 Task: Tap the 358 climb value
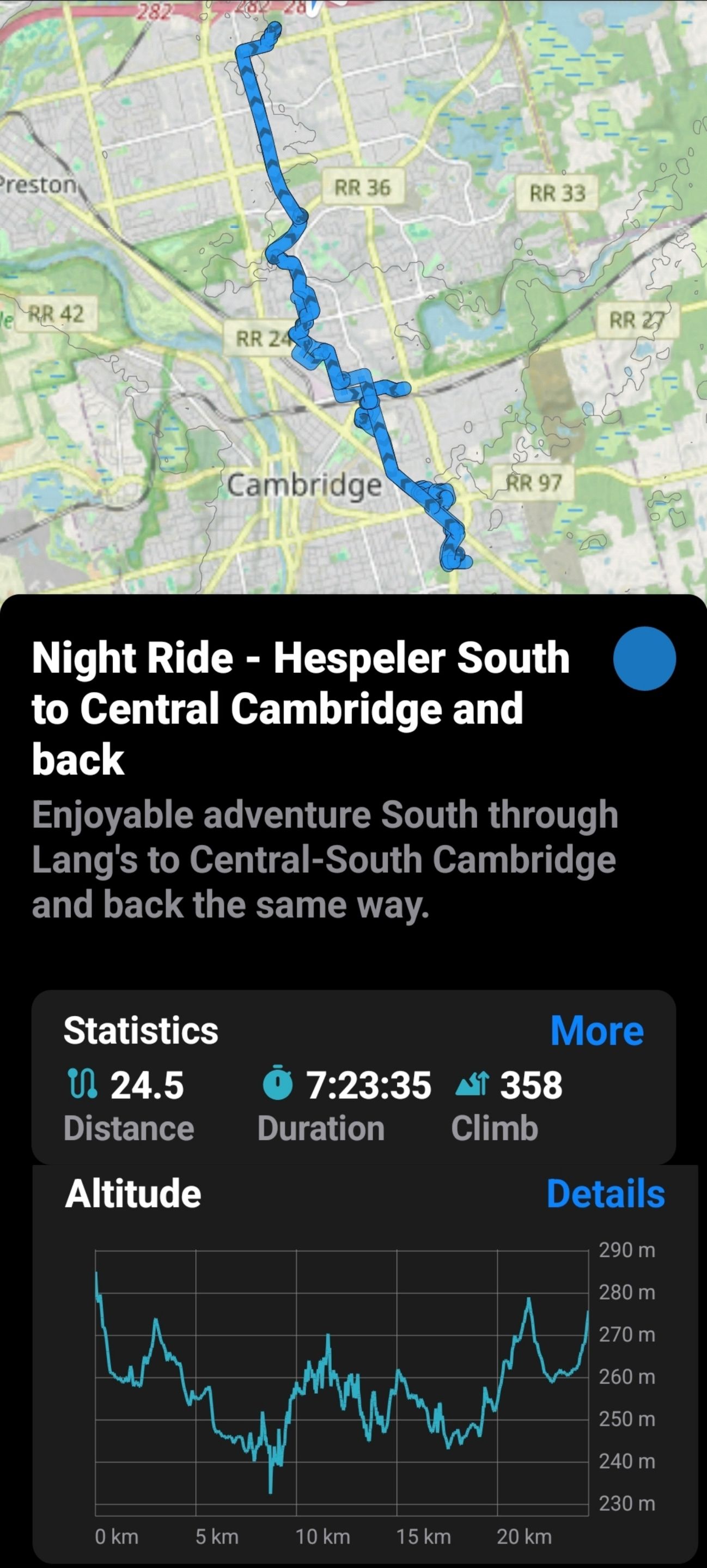[531, 1085]
